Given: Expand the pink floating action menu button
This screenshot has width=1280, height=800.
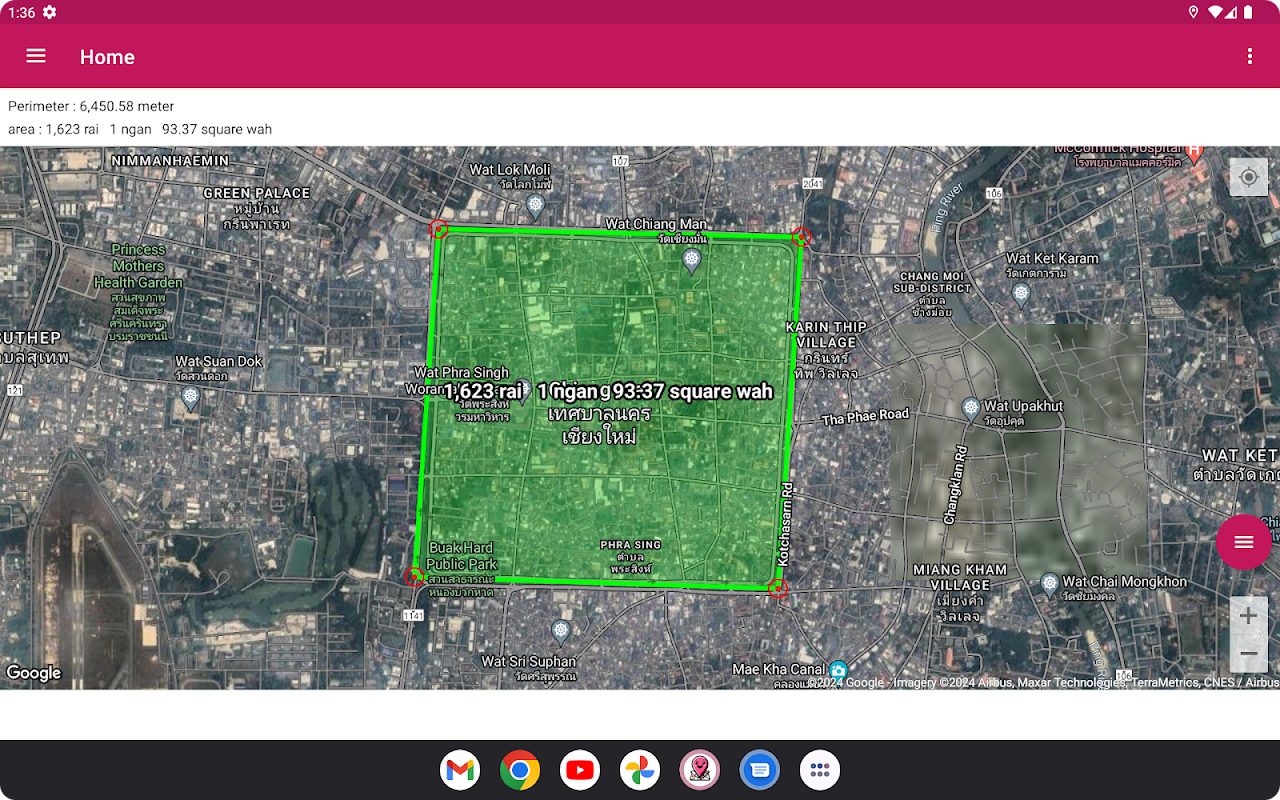Looking at the screenshot, I should [1243, 542].
